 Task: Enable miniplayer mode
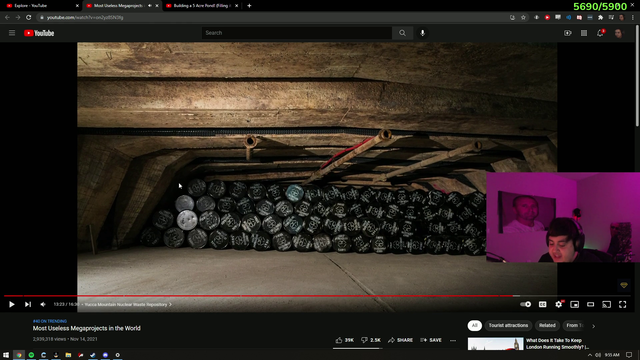(574, 304)
